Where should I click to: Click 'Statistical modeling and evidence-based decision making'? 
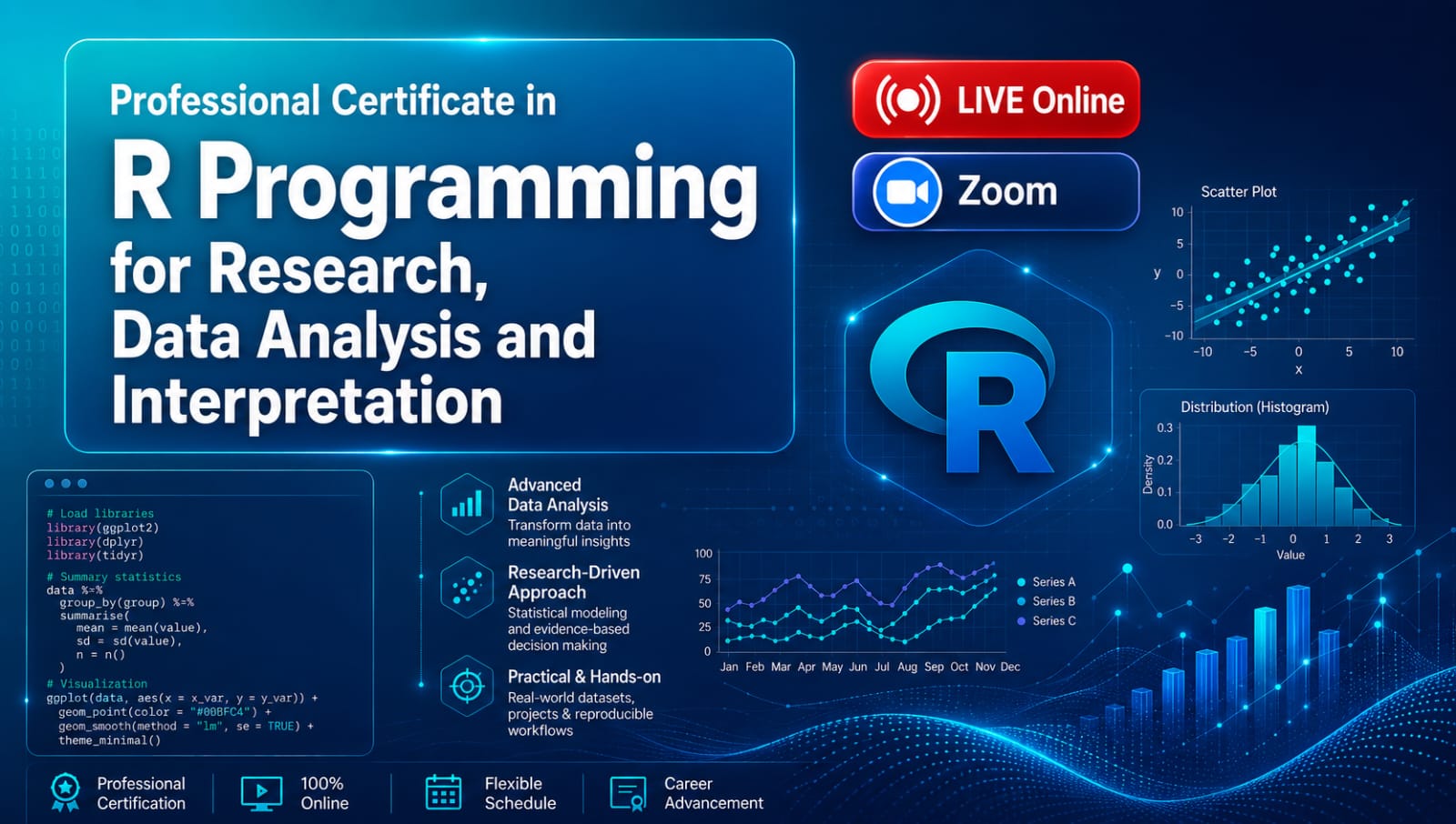coord(568,629)
